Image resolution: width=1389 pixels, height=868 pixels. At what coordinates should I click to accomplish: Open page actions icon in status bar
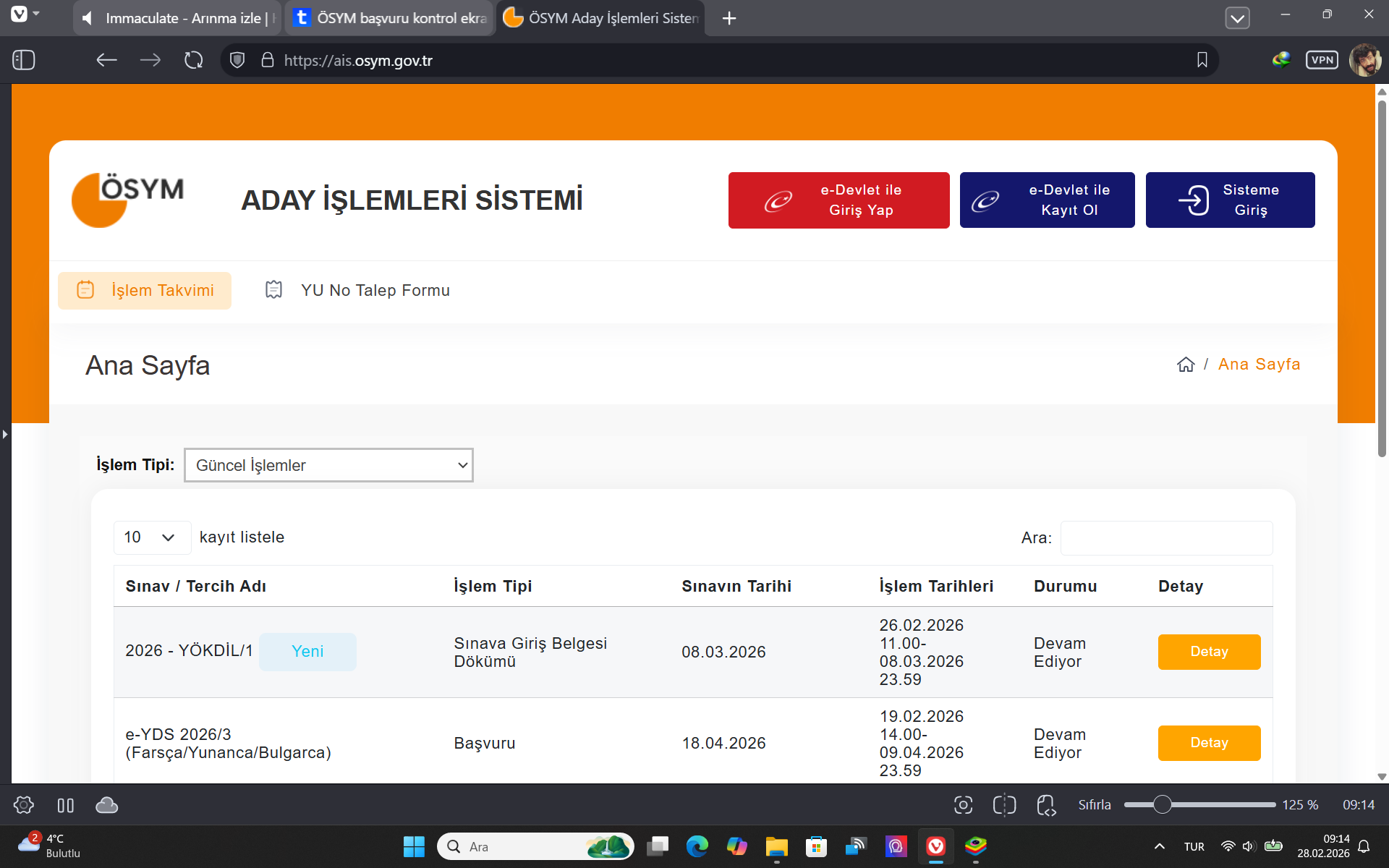click(1046, 805)
